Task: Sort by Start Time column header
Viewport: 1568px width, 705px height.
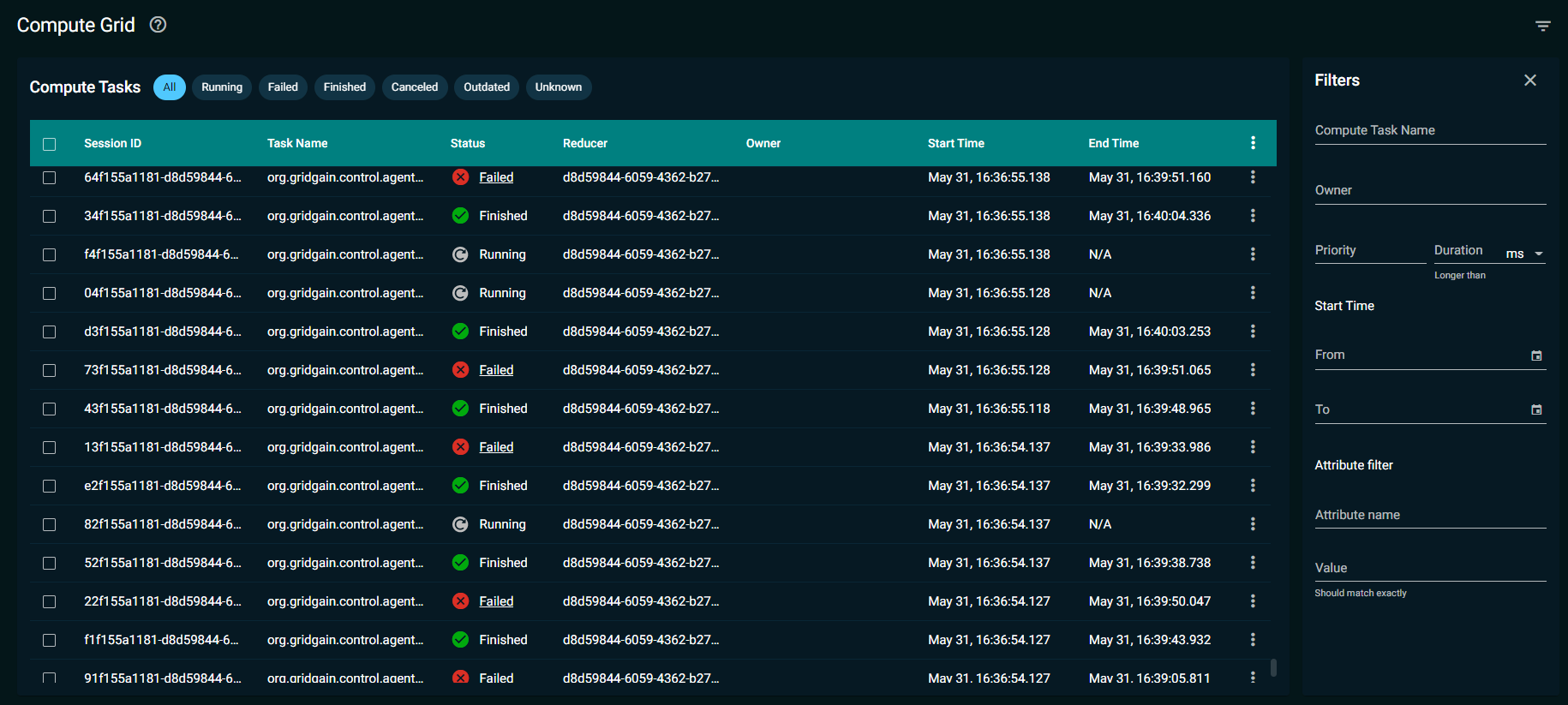Action: point(955,143)
